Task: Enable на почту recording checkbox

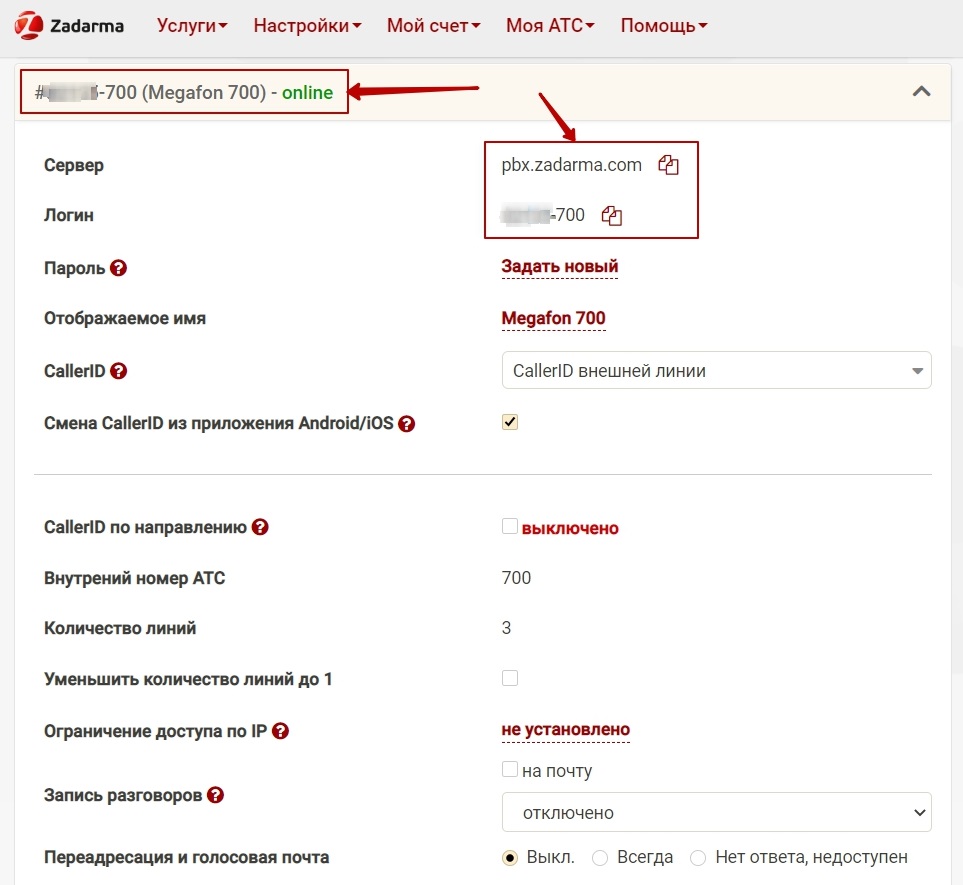Action: click(510, 769)
